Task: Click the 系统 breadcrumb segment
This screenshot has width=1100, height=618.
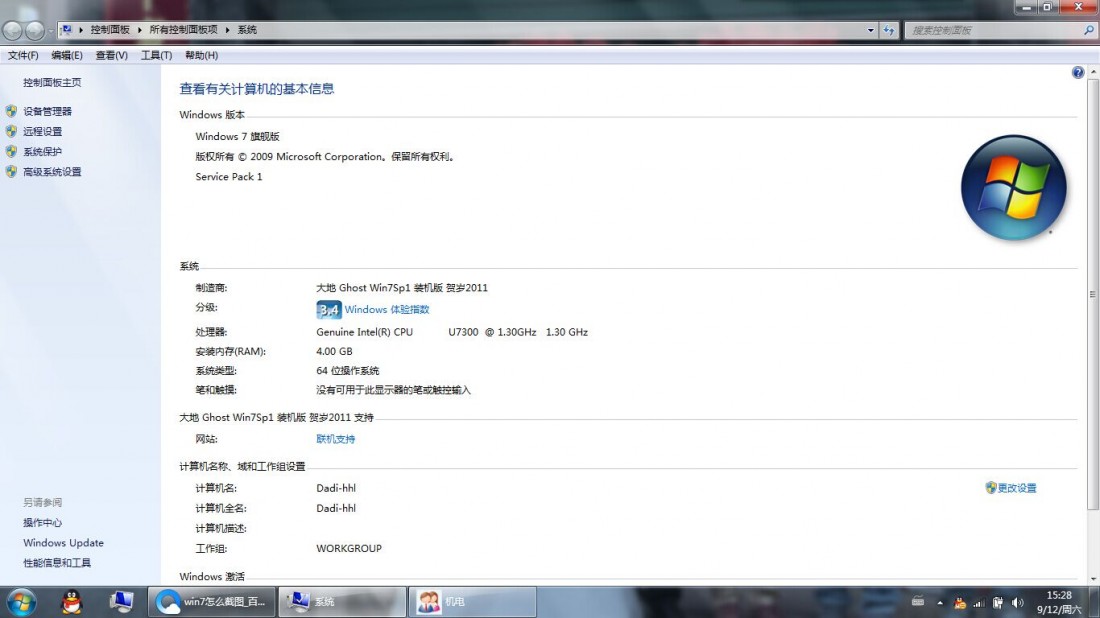Action: point(247,29)
